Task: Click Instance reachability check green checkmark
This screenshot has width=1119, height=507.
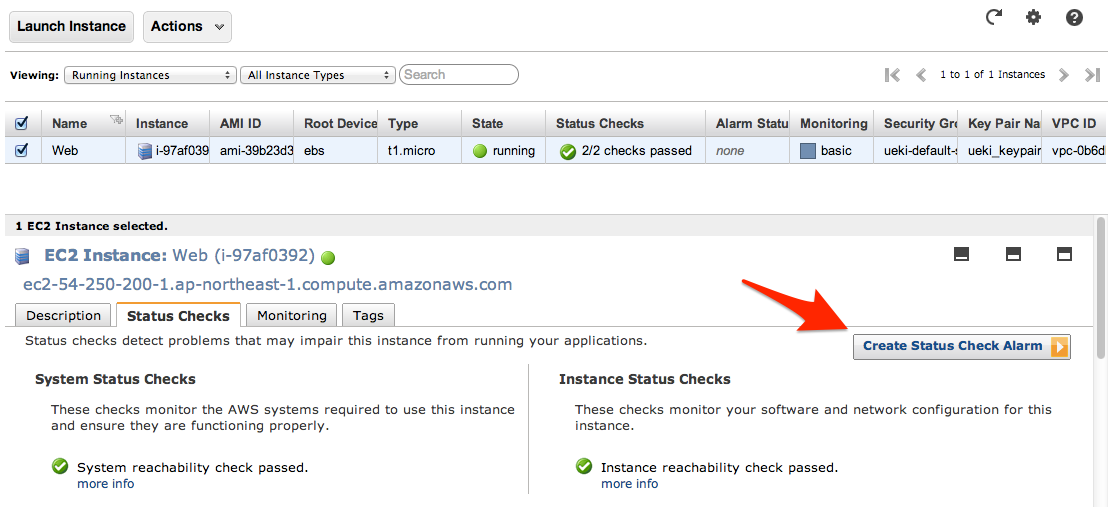Action: tap(584, 466)
